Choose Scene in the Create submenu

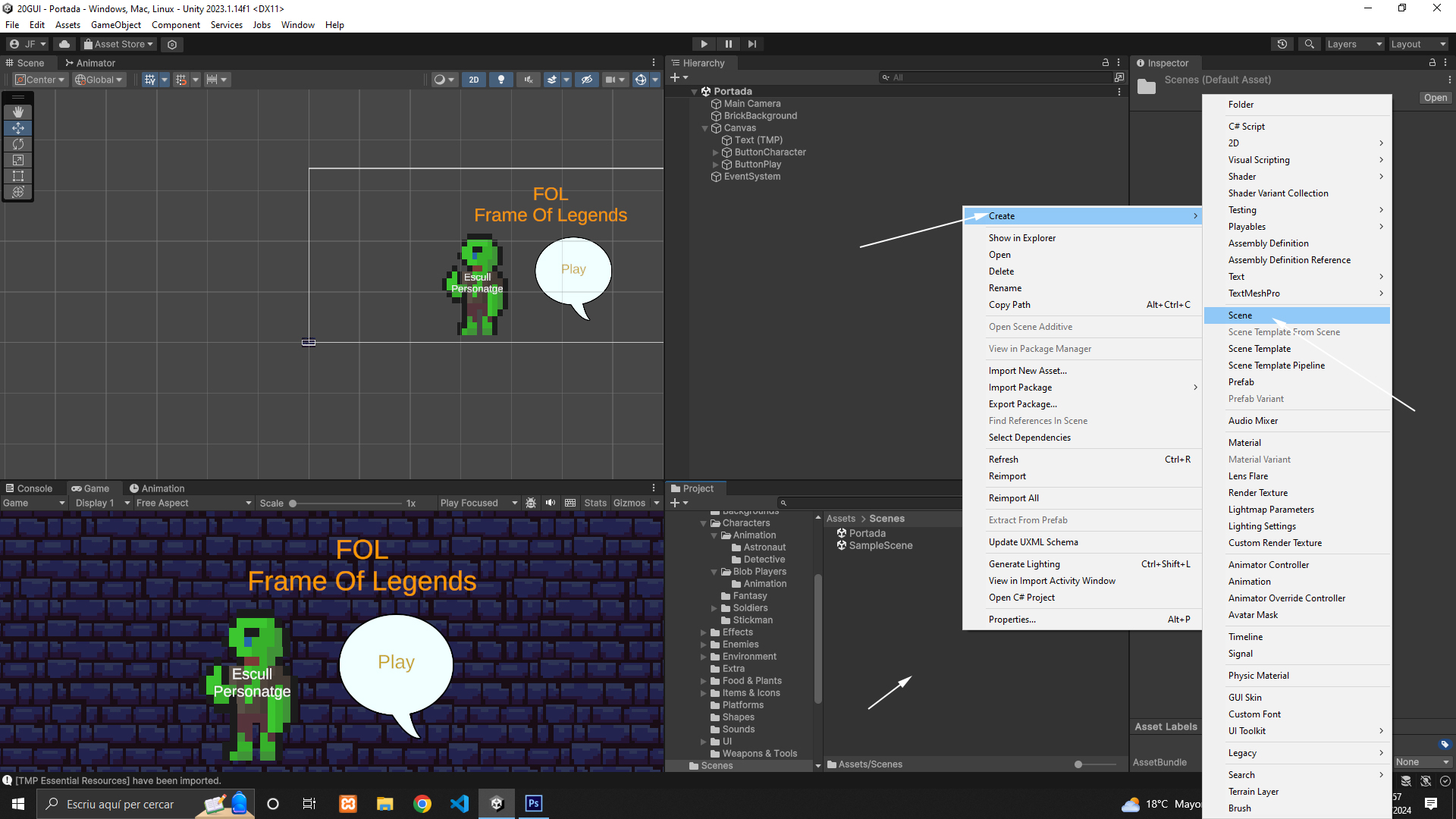click(1241, 315)
